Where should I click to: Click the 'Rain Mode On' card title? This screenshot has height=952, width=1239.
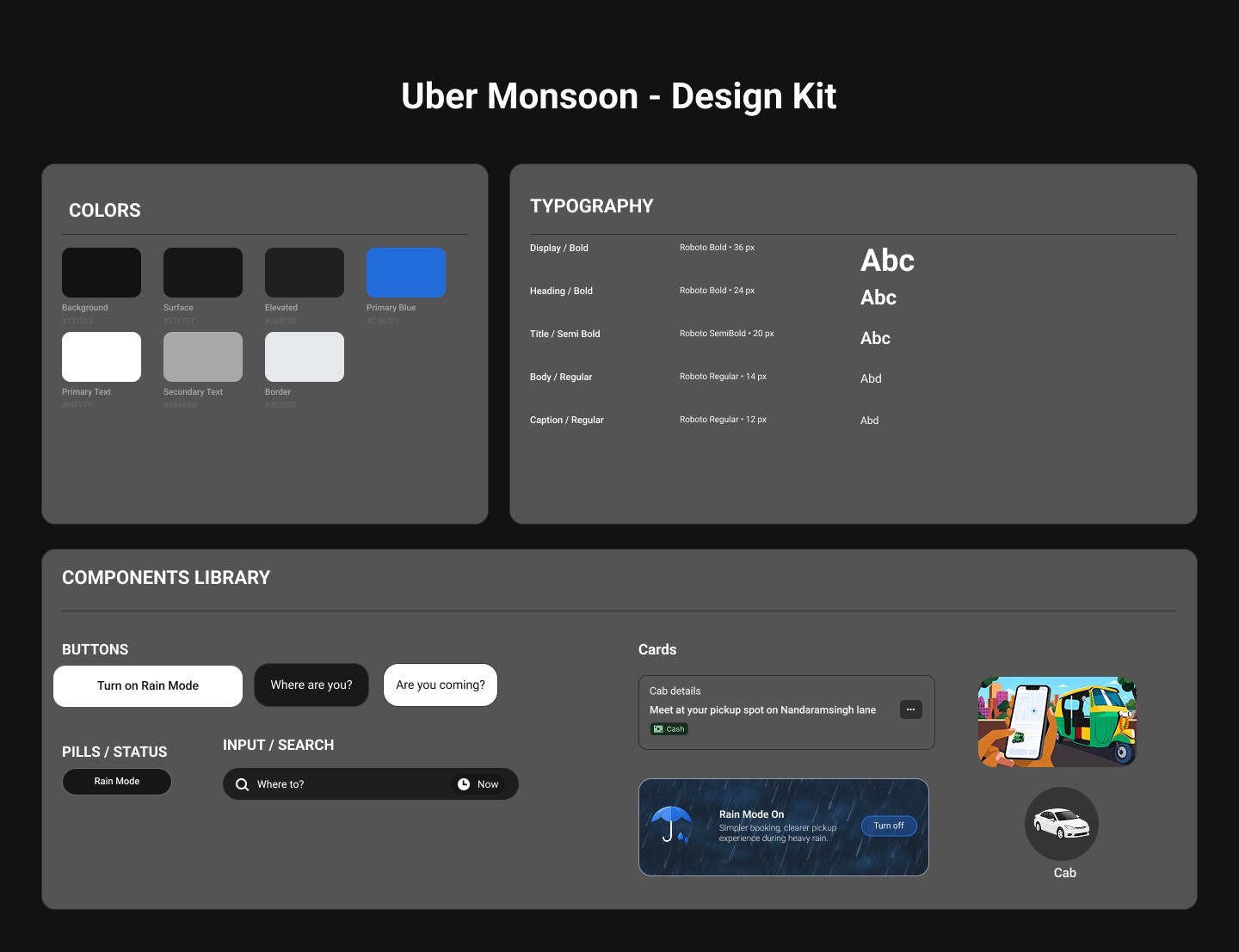pos(751,814)
